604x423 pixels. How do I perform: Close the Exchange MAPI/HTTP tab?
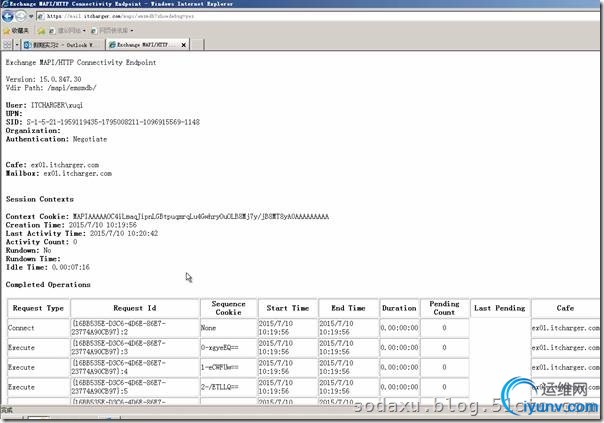point(184,45)
